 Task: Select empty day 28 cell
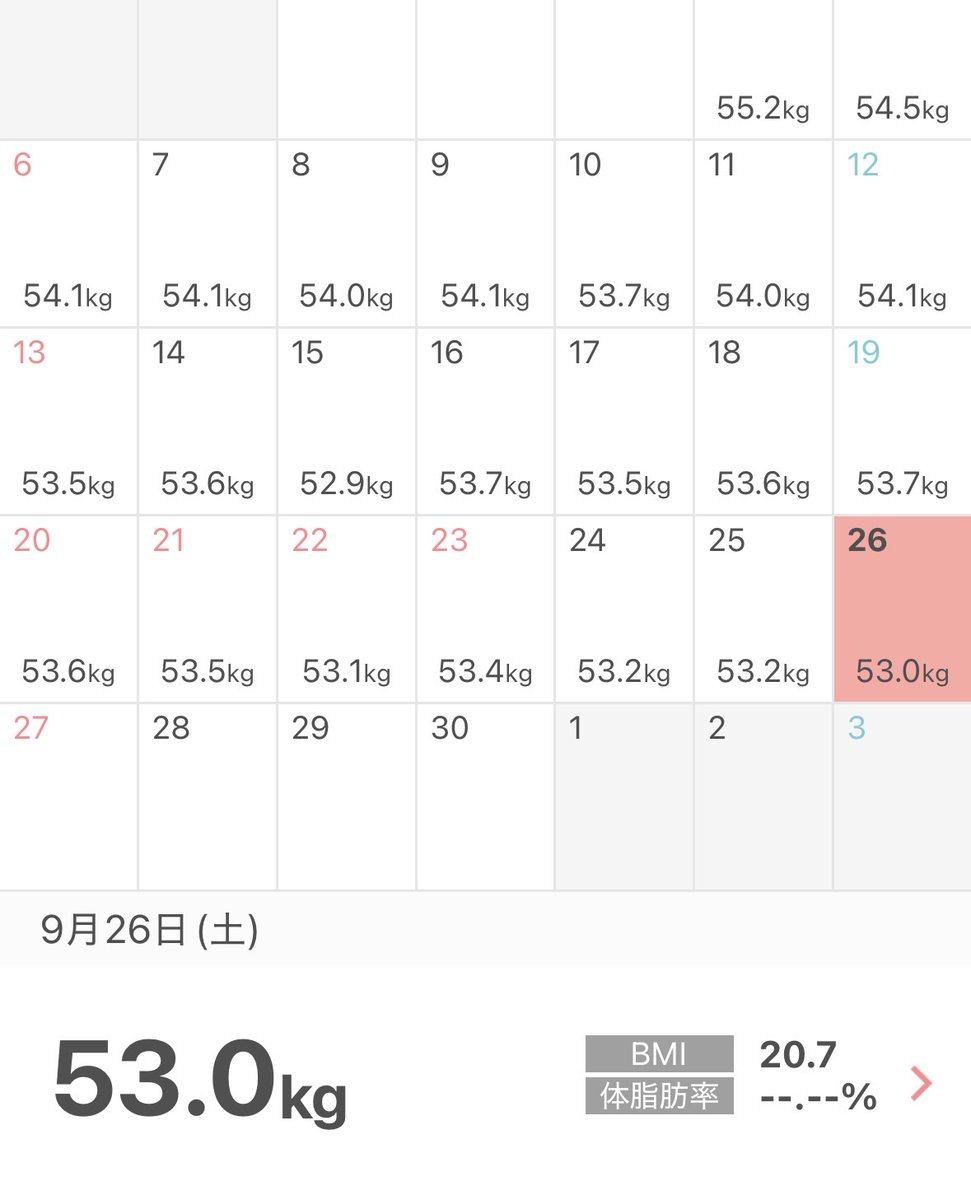(x=207, y=797)
